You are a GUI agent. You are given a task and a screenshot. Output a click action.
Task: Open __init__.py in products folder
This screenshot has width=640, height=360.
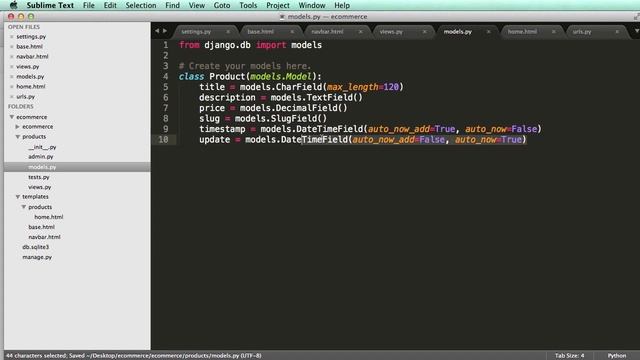pos(42,147)
